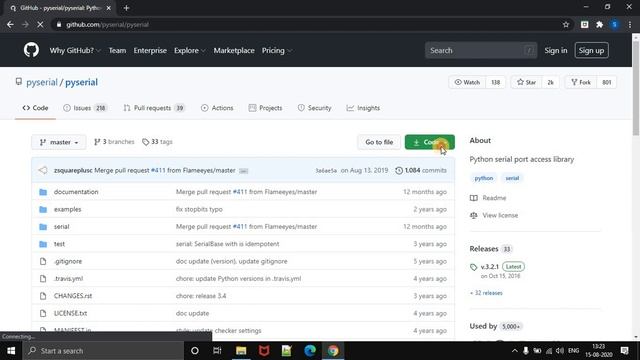Click the browser back arrow
The image size is (640, 360).
[10, 24]
